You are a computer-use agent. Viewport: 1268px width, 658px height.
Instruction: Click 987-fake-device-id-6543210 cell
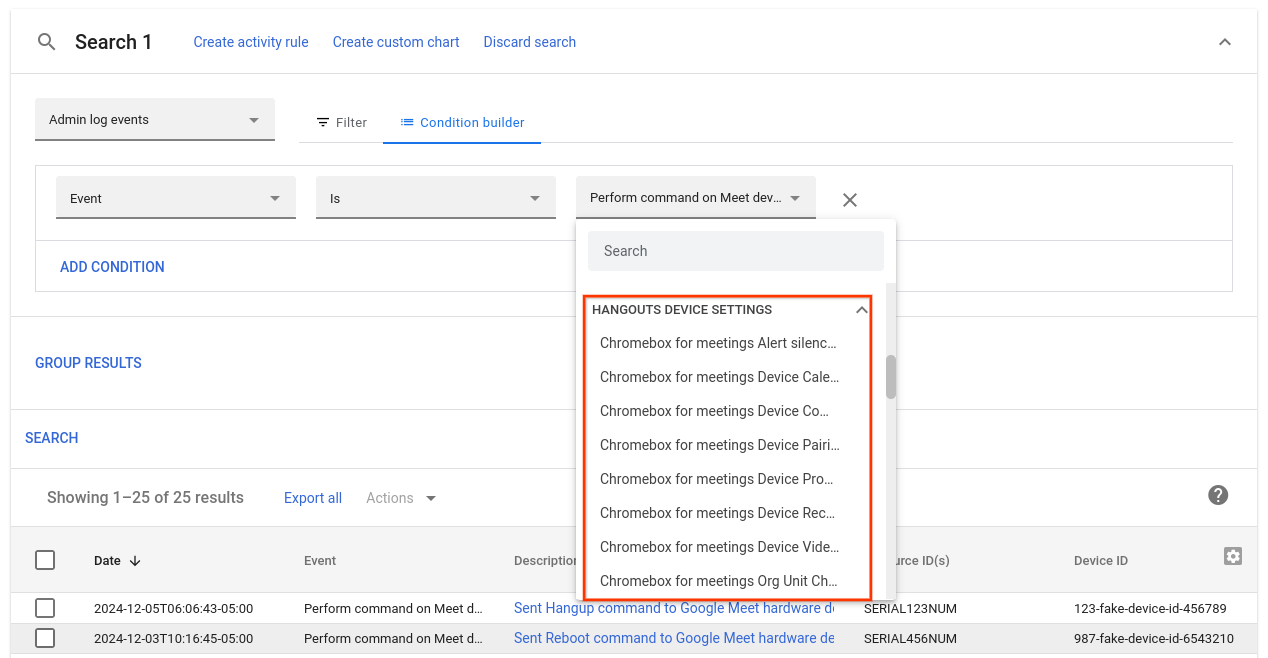tap(1154, 638)
